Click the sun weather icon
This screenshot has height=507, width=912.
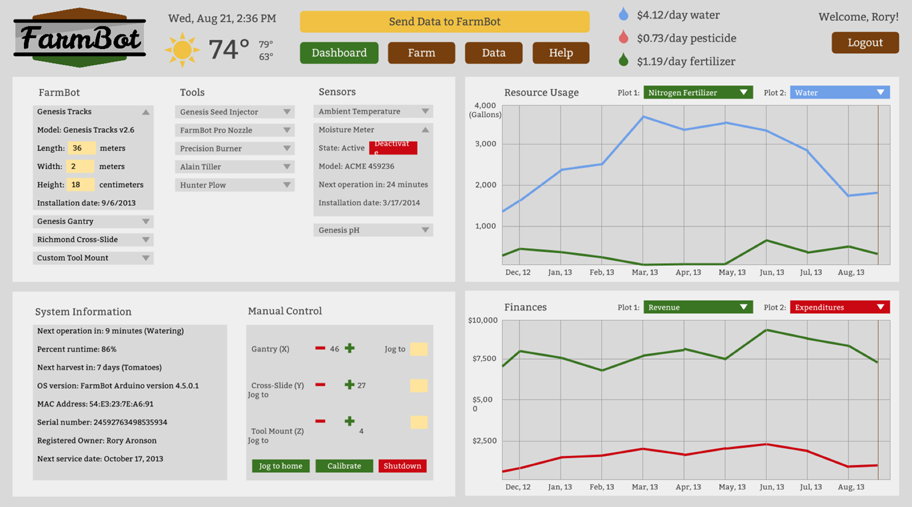[182, 50]
